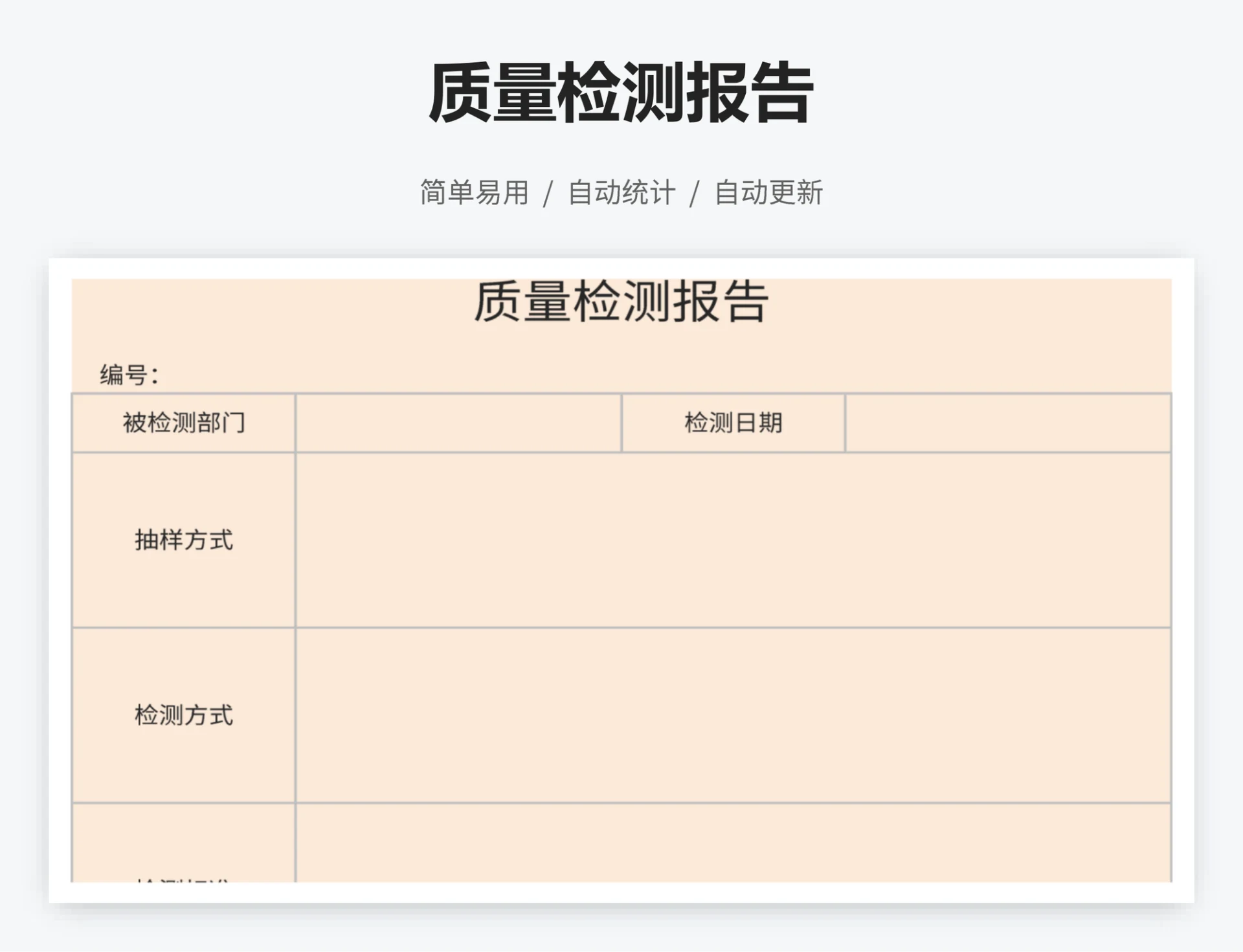Click the content area beside 抽样方式
The image size is (1243, 952).
click(732, 540)
